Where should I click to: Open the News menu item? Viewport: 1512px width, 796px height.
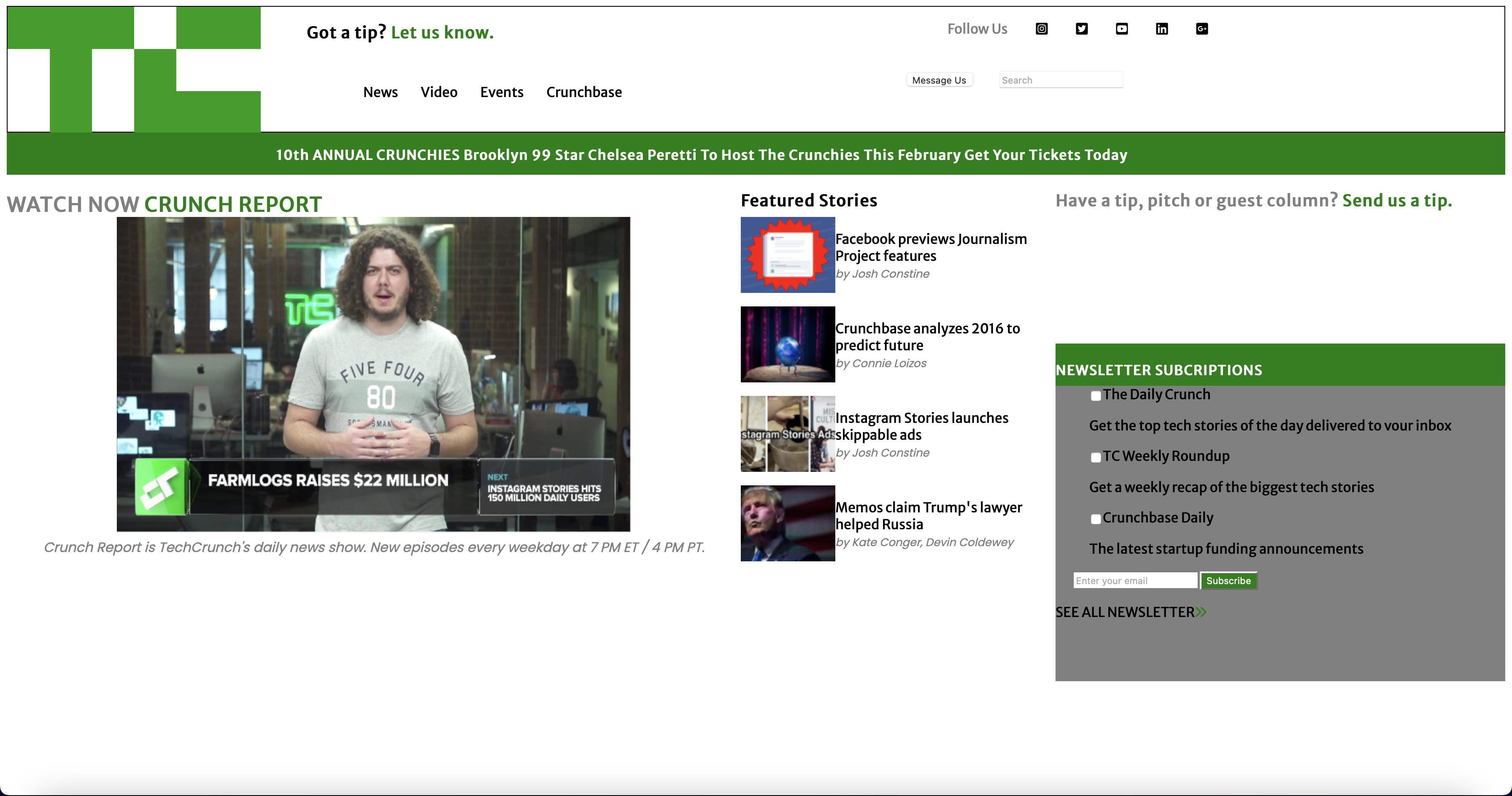[381, 92]
